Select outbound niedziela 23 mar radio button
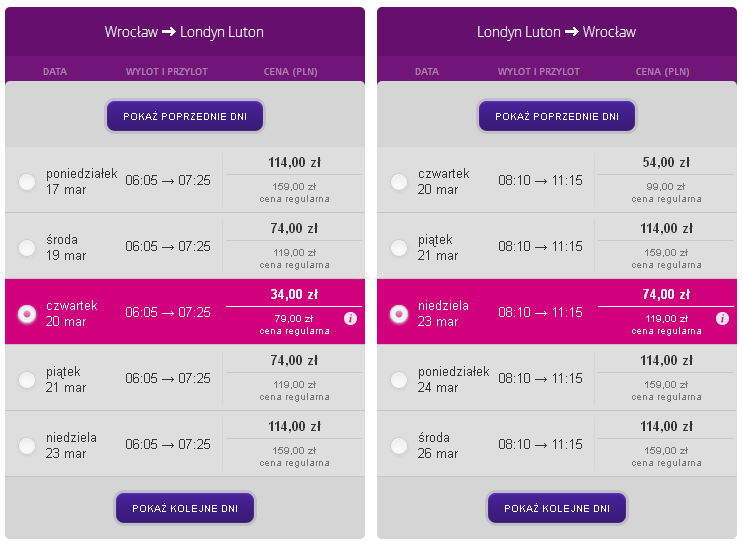The width and height of the screenshot is (743, 546). point(27,446)
